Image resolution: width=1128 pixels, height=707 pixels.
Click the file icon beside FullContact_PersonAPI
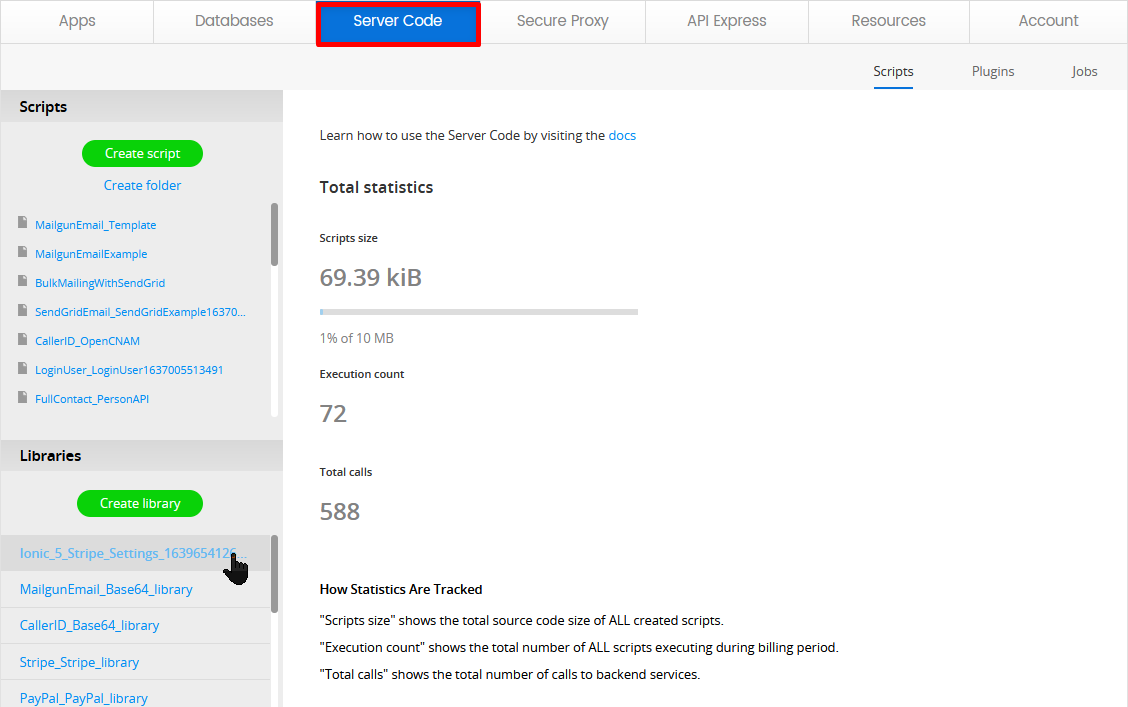click(x=23, y=397)
